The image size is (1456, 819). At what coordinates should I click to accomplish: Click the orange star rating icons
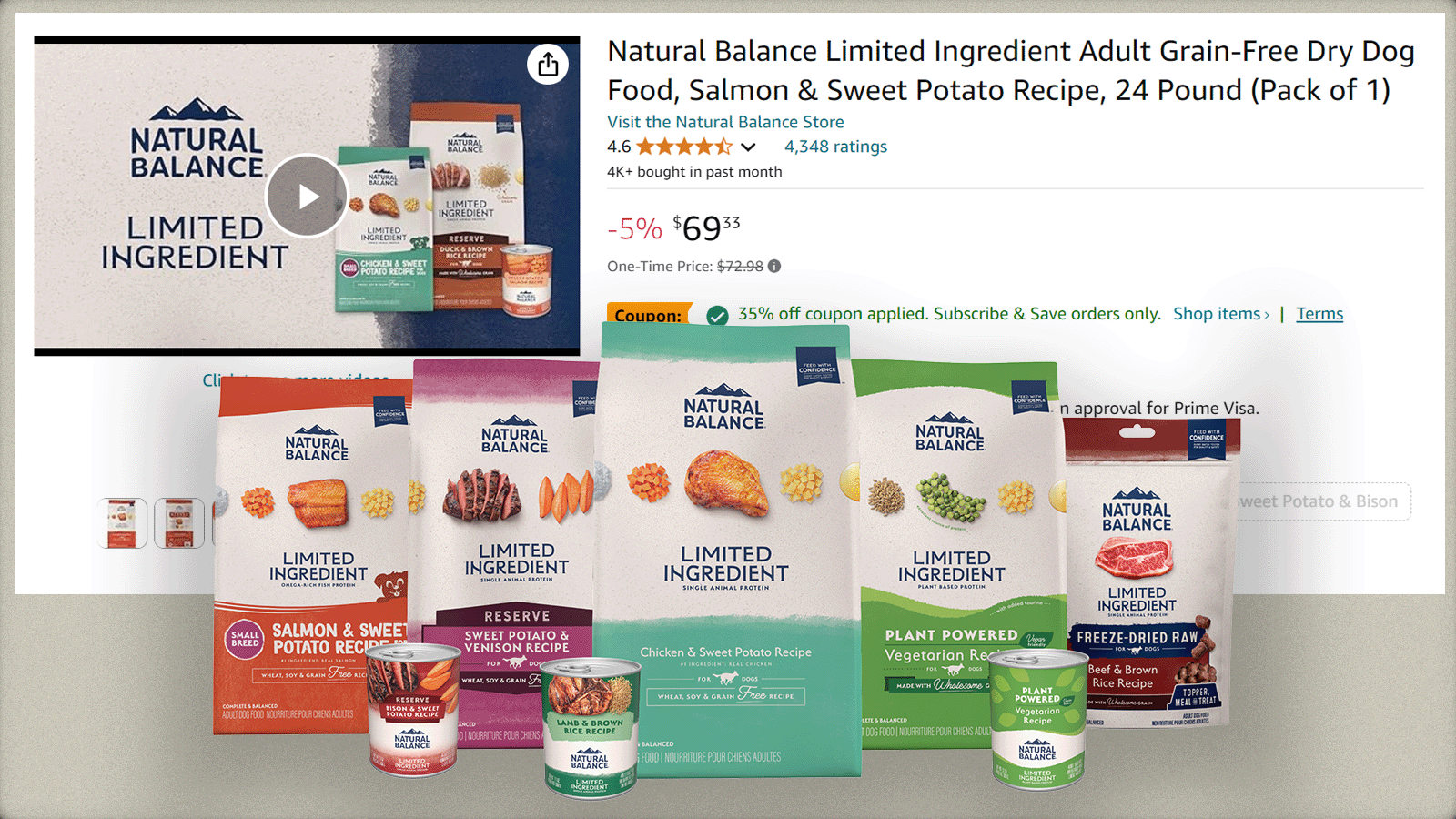pos(684,147)
